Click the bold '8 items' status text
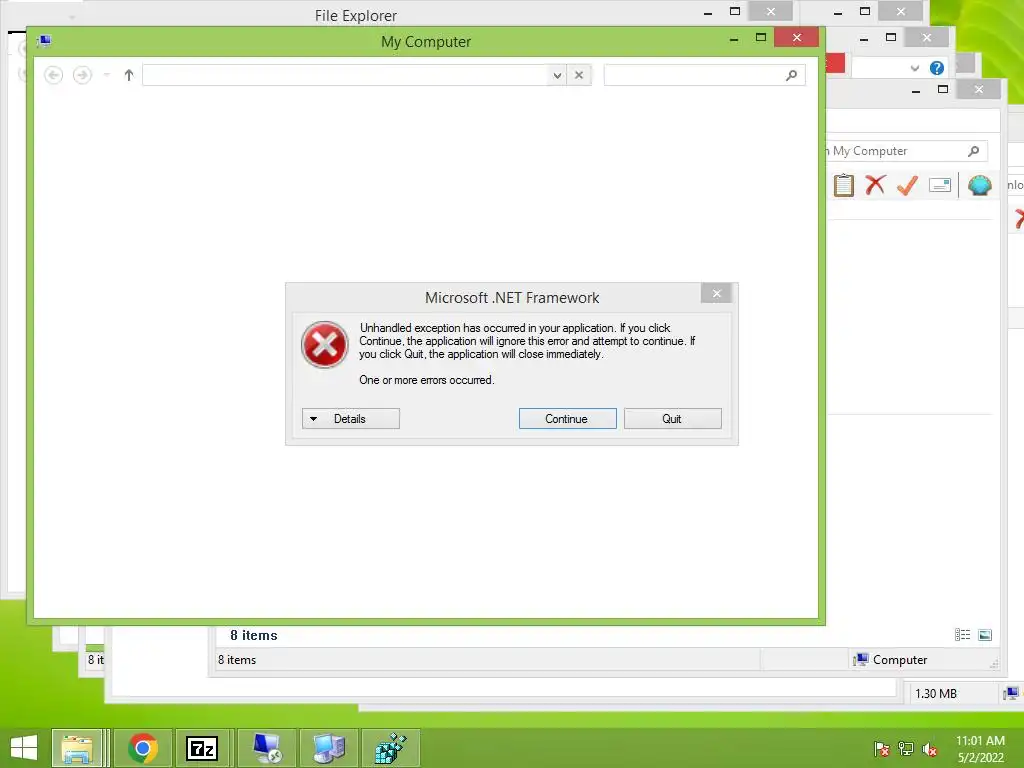 [254, 635]
